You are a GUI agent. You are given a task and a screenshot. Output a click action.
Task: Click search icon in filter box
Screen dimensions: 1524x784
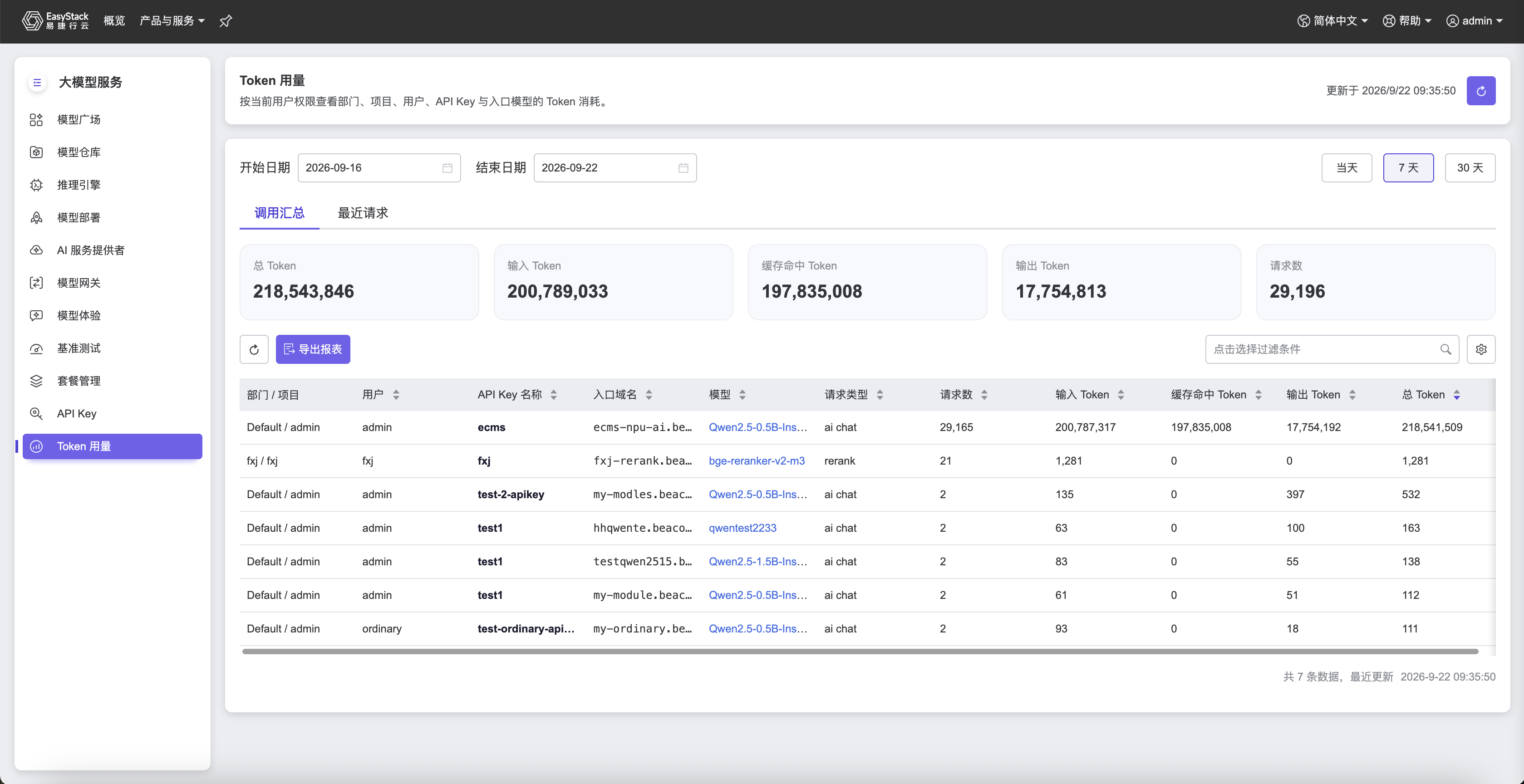tap(1445, 349)
